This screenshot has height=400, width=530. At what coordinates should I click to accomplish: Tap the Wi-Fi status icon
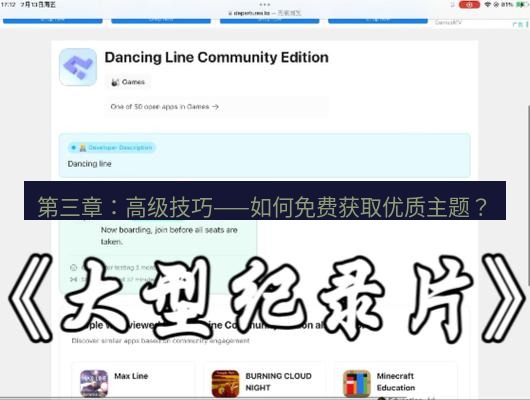click(x=487, y=4)
